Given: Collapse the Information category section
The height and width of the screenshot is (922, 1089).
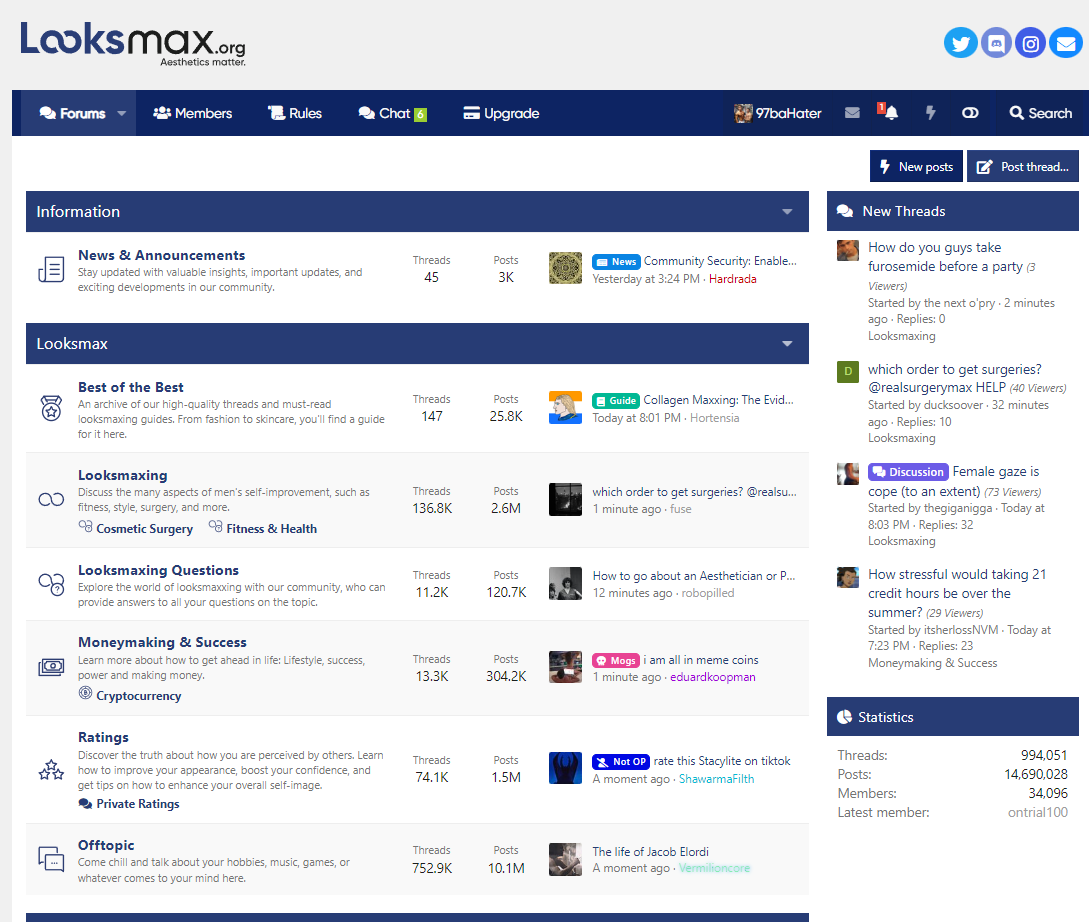Looking at the screenshot, I should (787, 212).
